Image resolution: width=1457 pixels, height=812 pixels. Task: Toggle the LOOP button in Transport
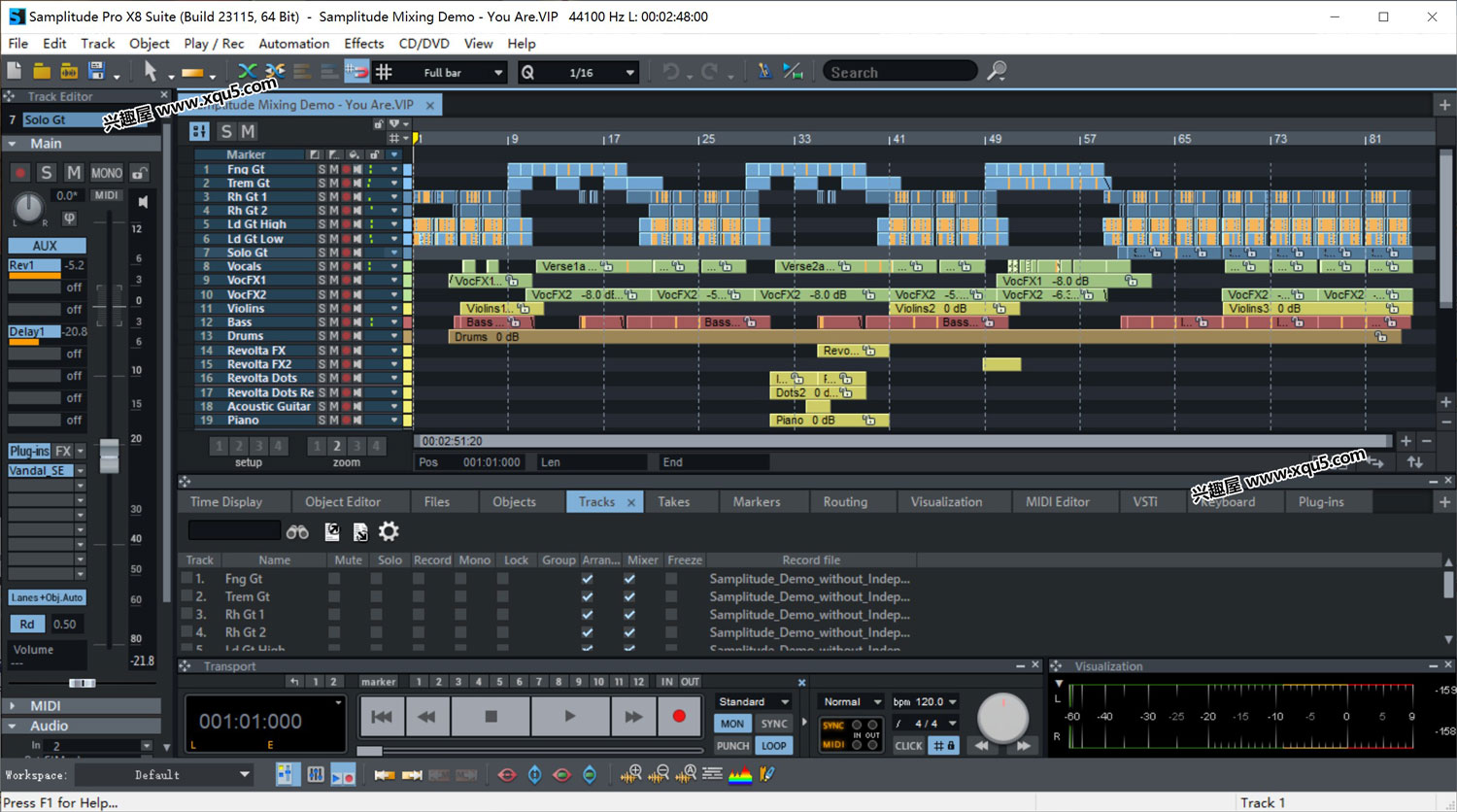774,746
